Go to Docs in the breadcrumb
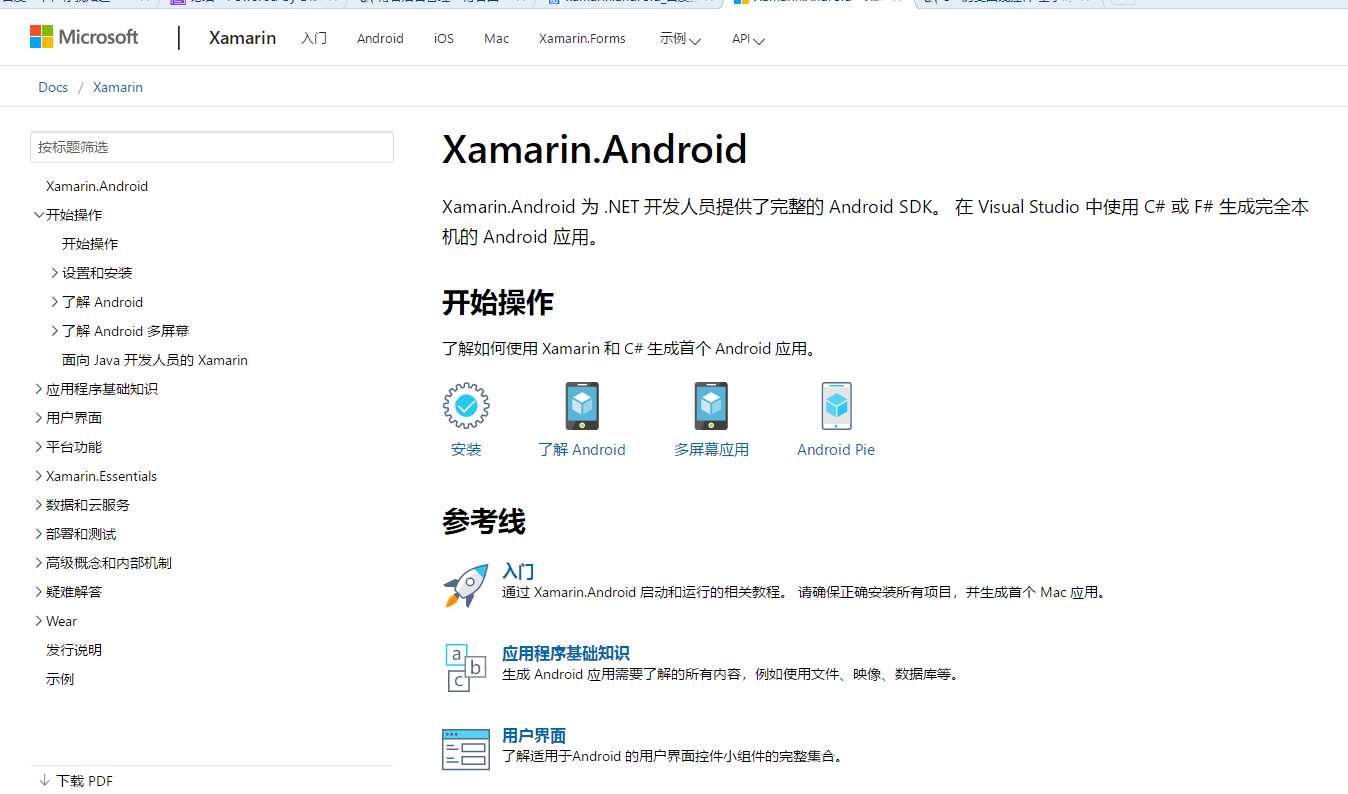The height and width of the screenshot is (794, 1348). click(53, 87)
